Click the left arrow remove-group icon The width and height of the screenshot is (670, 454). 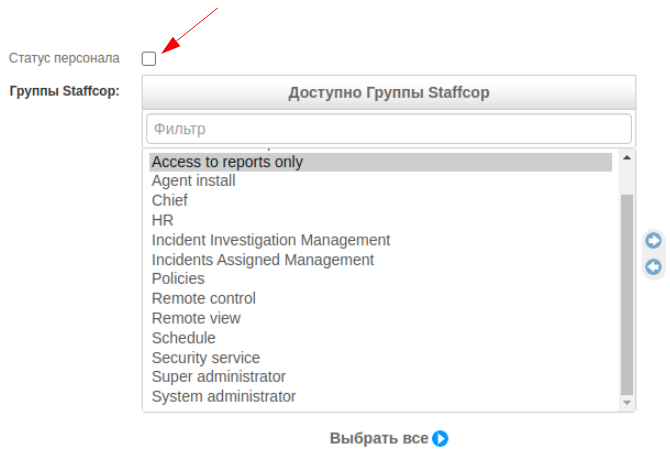pyautogui.click(x=653, y=267)
